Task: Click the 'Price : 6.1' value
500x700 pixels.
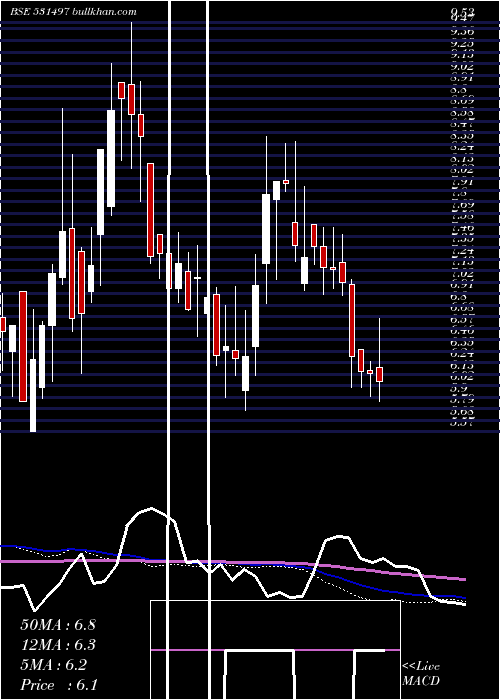Action: pos(59,685)
